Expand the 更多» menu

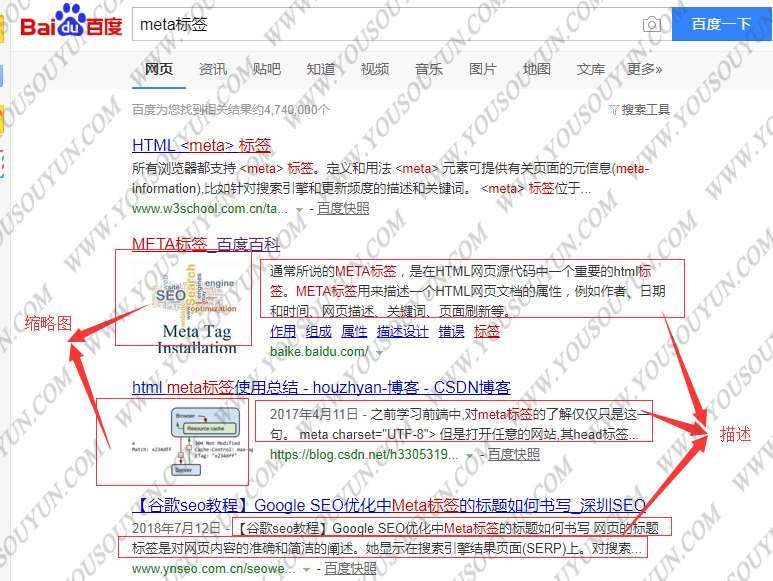point(644,69)
